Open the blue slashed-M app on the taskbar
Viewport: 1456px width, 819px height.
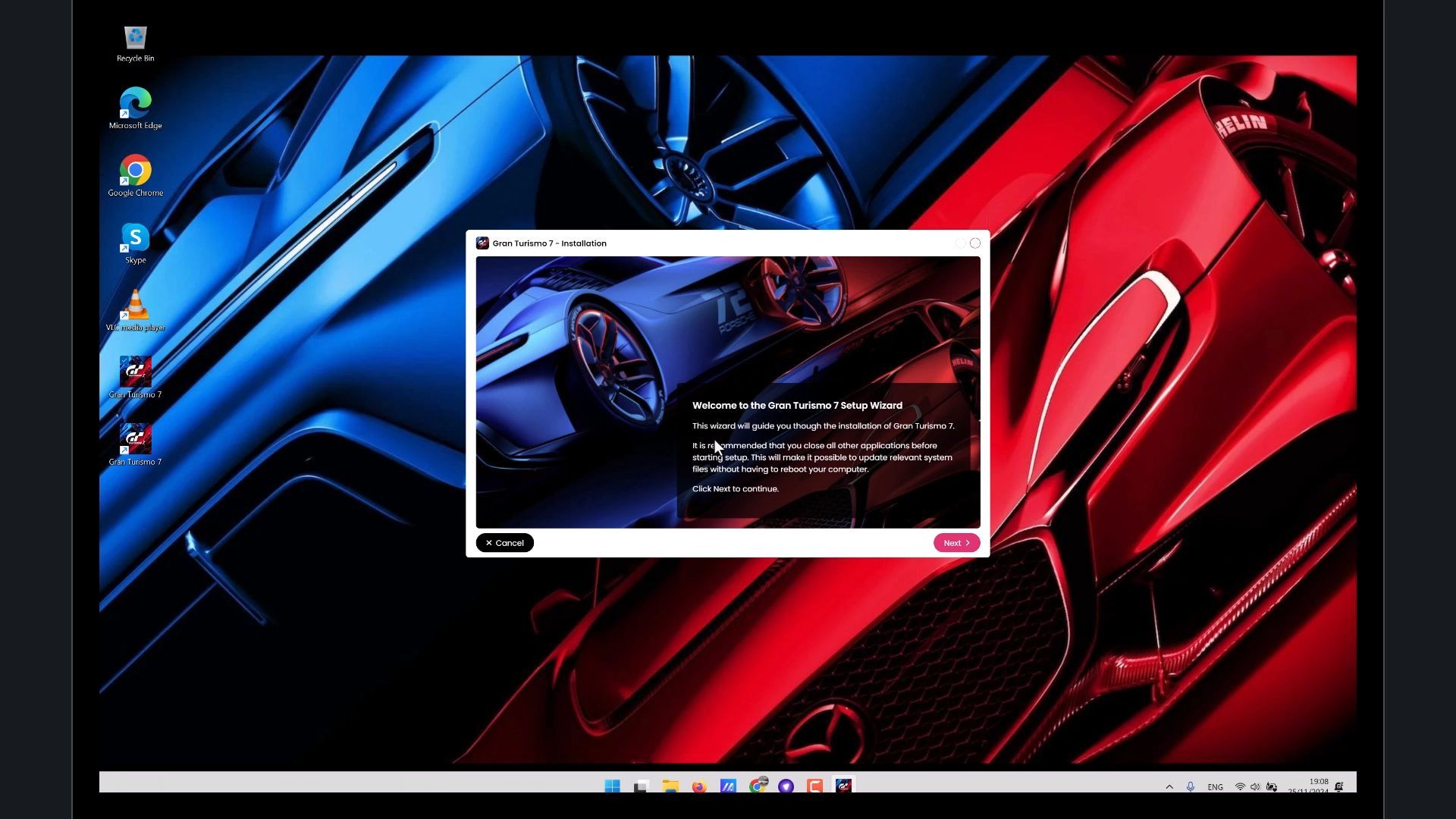coord(728,786)
